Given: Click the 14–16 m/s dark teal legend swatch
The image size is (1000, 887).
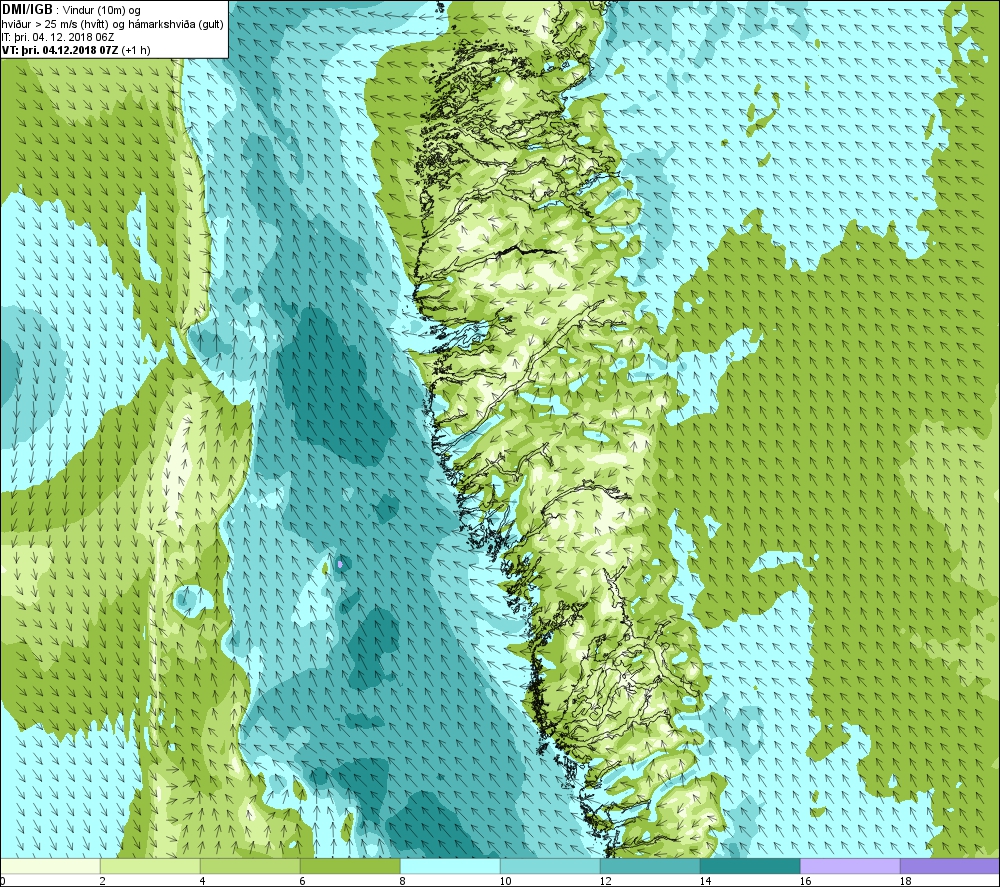Looking at the screenshot, I should point(750,866).
